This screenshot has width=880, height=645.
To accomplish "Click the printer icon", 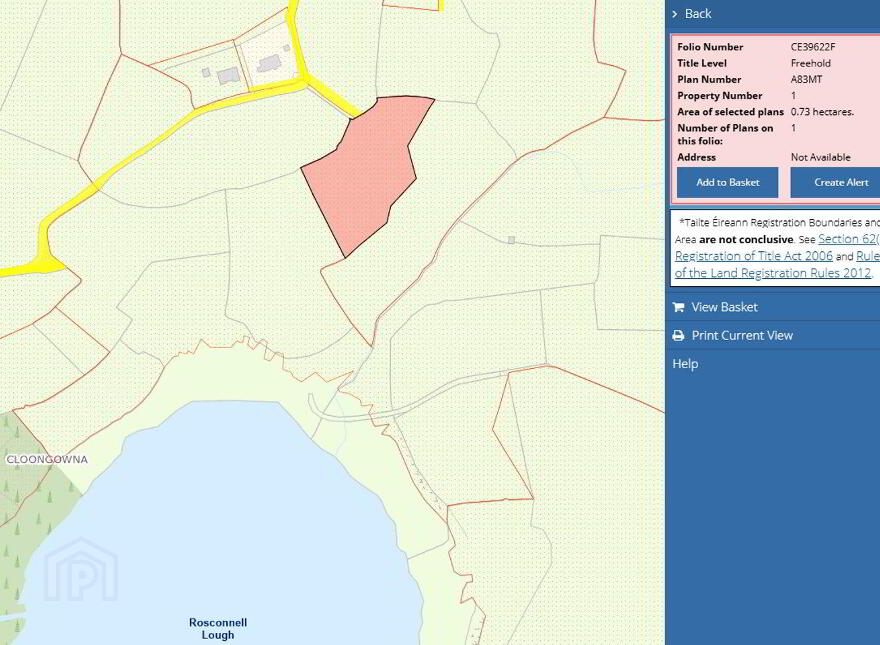I will (678, 336).
